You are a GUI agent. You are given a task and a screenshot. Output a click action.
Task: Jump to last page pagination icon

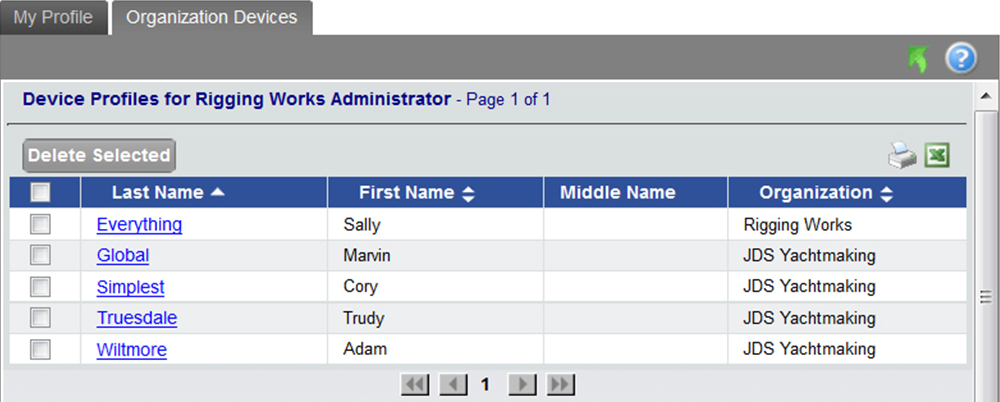coord(561,384)
